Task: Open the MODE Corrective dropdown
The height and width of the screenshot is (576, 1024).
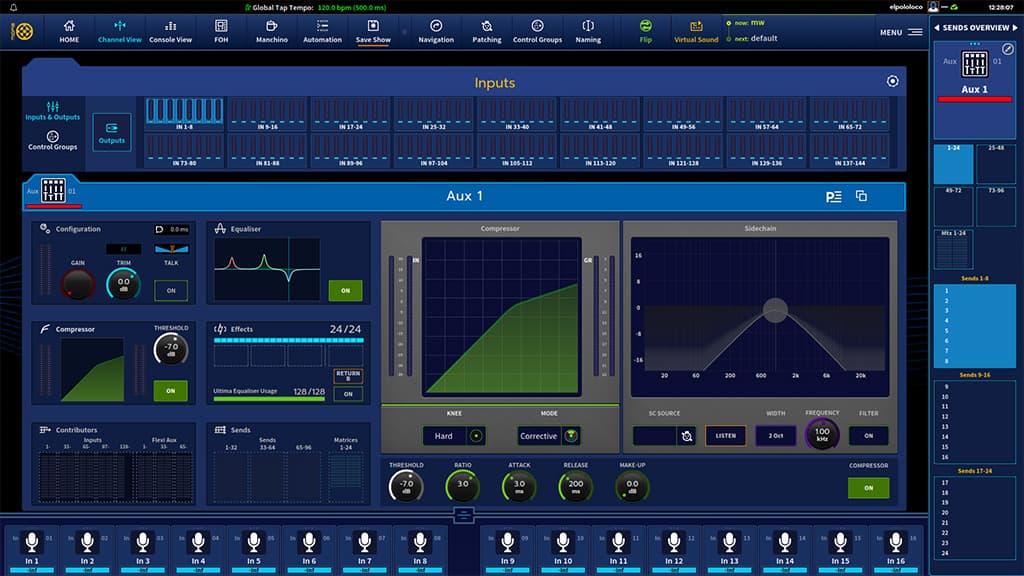Action: (549, 436)
